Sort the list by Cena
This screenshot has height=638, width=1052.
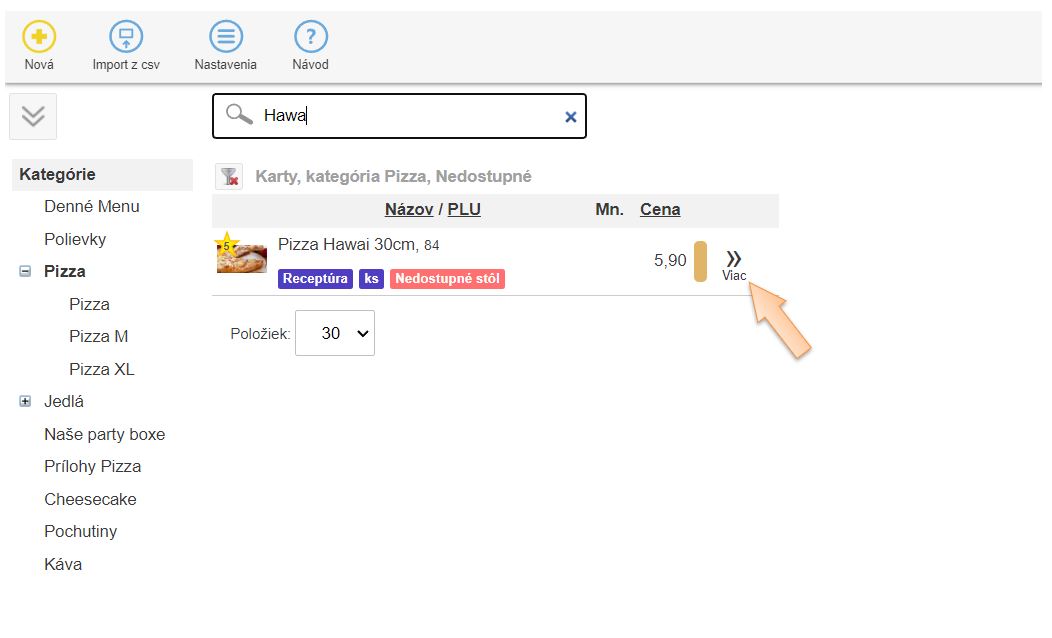(x=660, y=209)
